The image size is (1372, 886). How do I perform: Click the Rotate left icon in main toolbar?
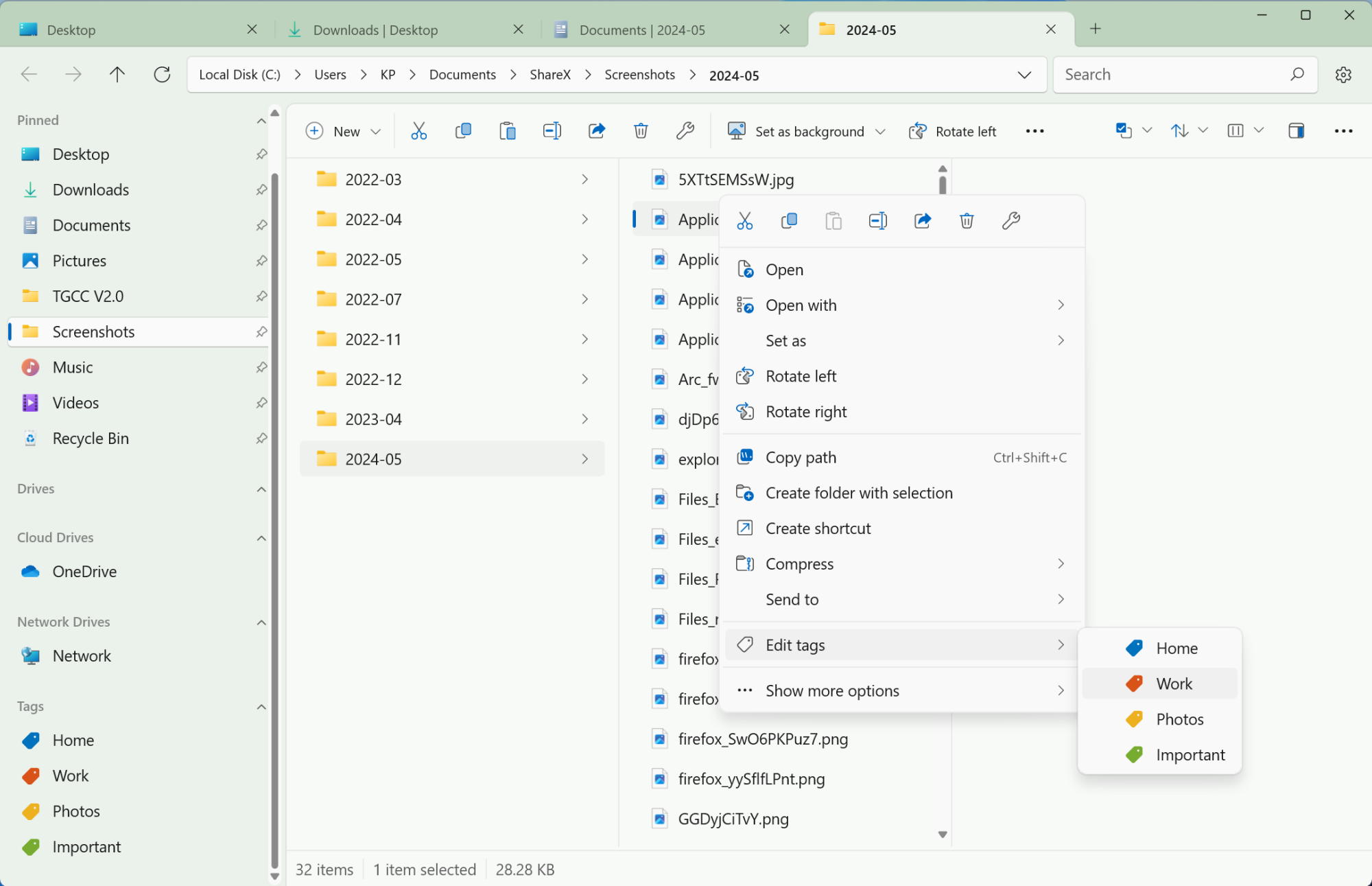pyautogui.click(x=917, y=131)
